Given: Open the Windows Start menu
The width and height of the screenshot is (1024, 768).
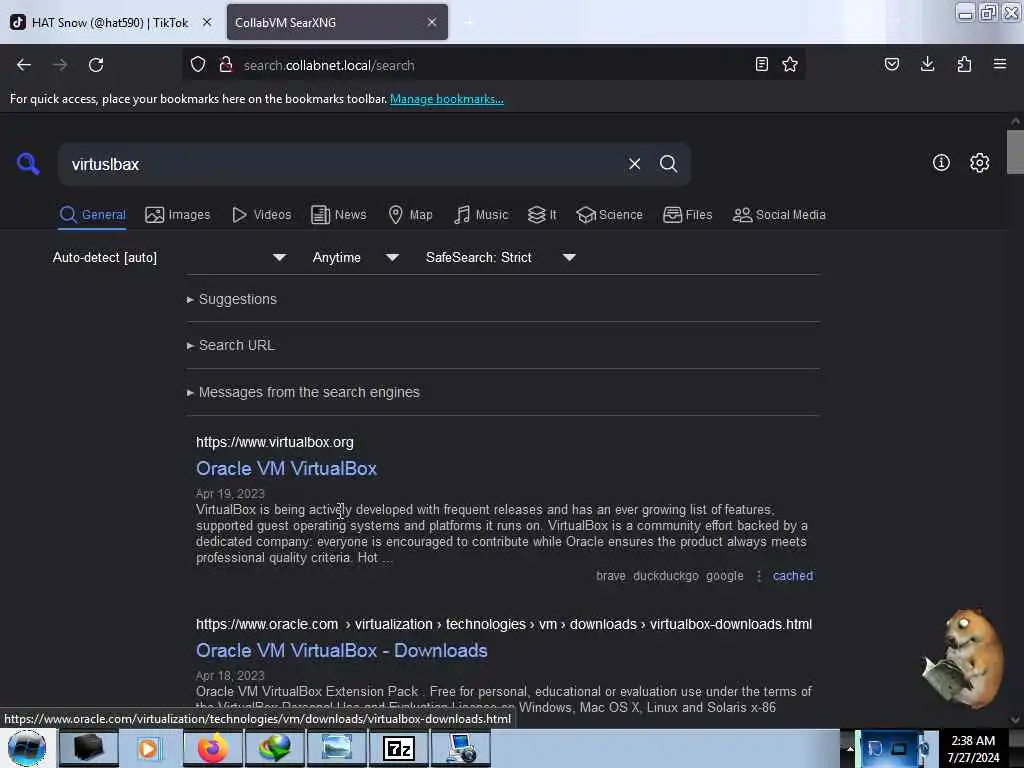Looking at the screenshot, I should pyautogui.click(x=27, y=748).
